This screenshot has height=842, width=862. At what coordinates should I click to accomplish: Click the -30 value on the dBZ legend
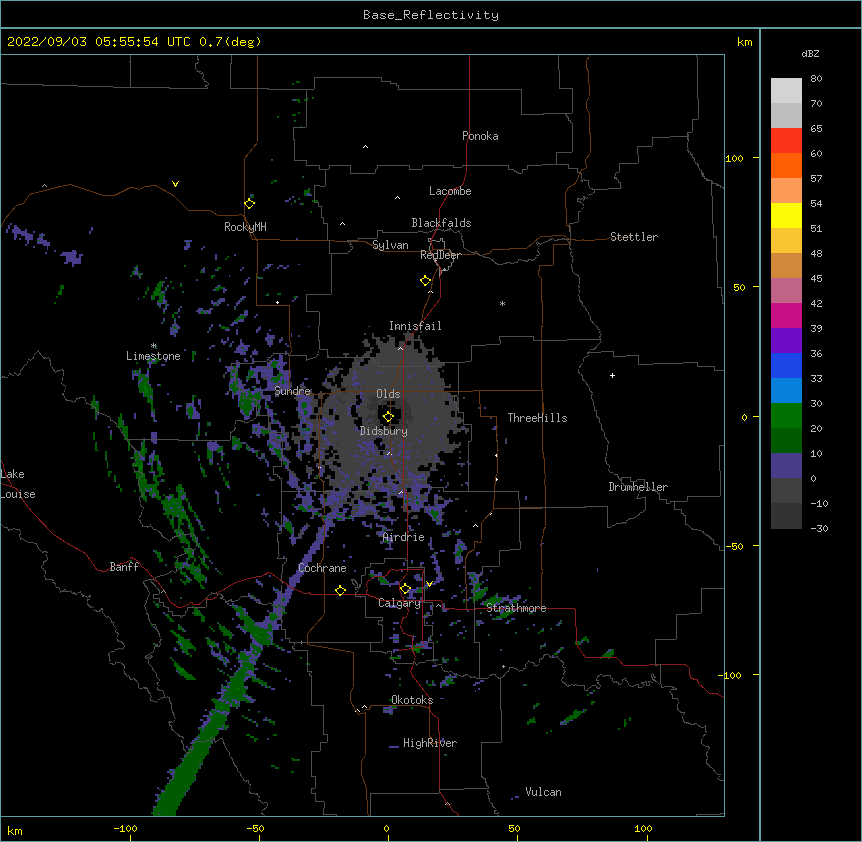coord(819,528)
